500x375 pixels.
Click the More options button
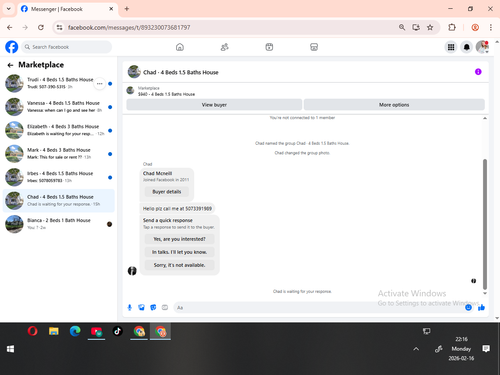pos(394,105)
